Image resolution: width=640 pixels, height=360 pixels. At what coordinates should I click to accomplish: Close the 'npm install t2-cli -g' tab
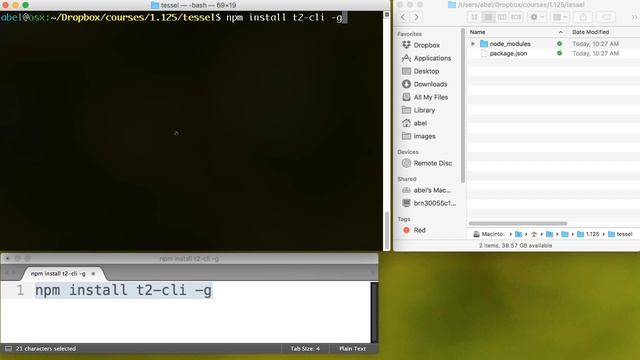(x=93, y=274)
